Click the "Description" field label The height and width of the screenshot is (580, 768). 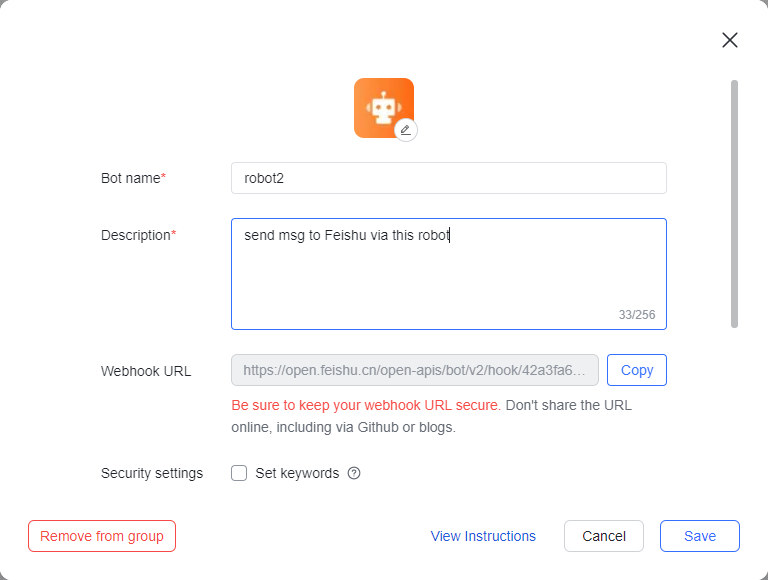click(136, 235)
